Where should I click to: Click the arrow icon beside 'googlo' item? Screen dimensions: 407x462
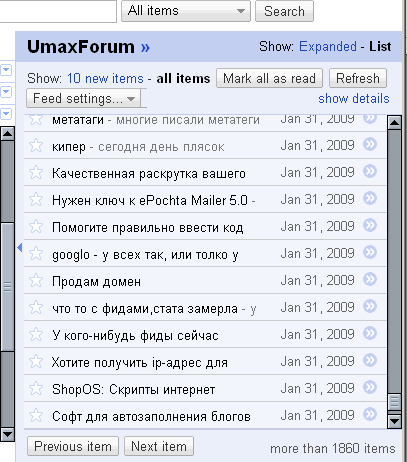tap(370, 252)
